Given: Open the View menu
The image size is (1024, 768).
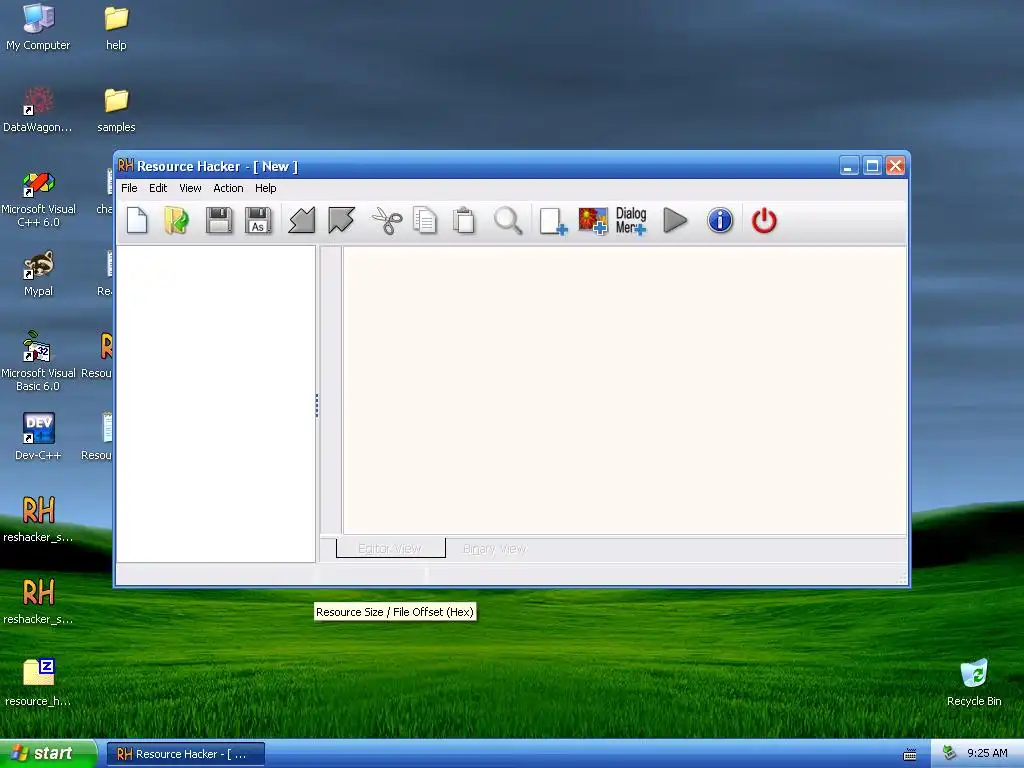Looking at the screenshot, I should [x=190, y=188].
